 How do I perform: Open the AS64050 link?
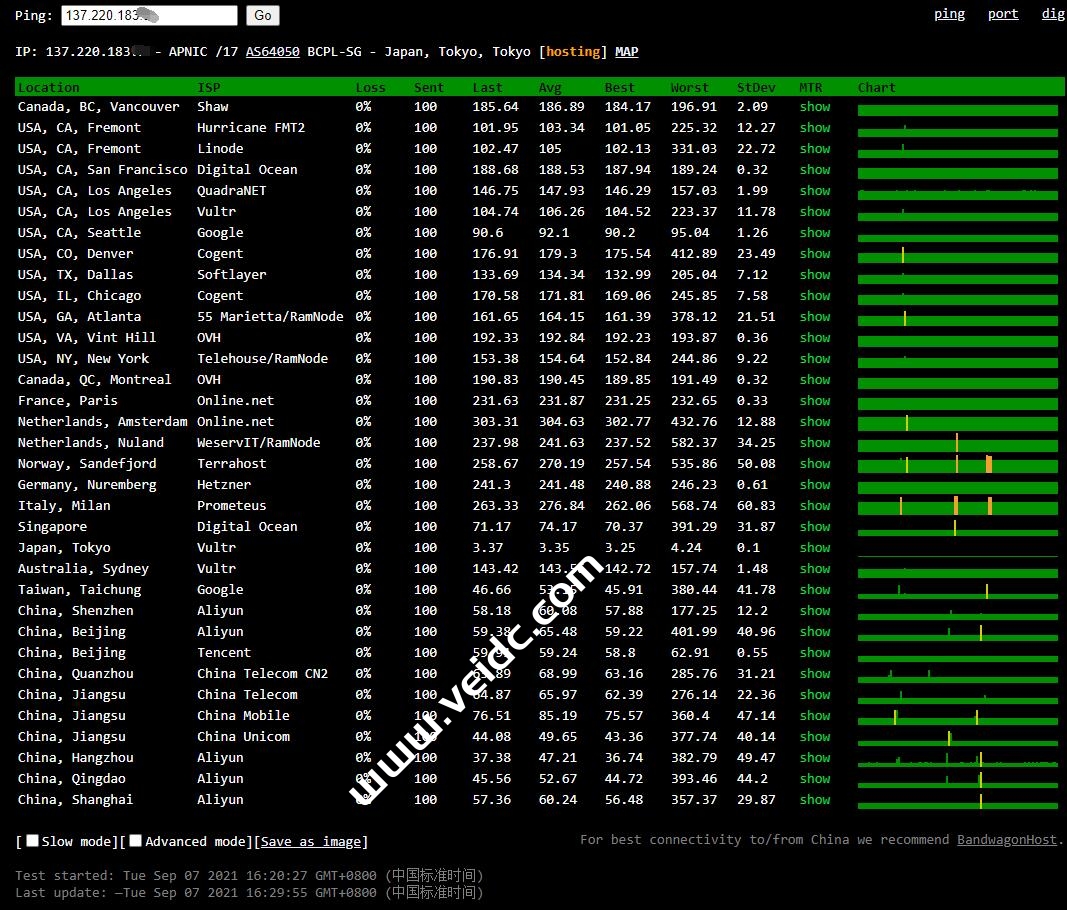272,52
